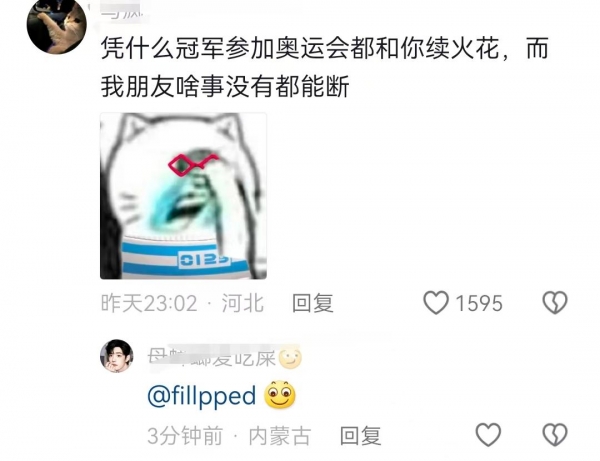Like the @fillpped reply with heart icon

[488, 435]
